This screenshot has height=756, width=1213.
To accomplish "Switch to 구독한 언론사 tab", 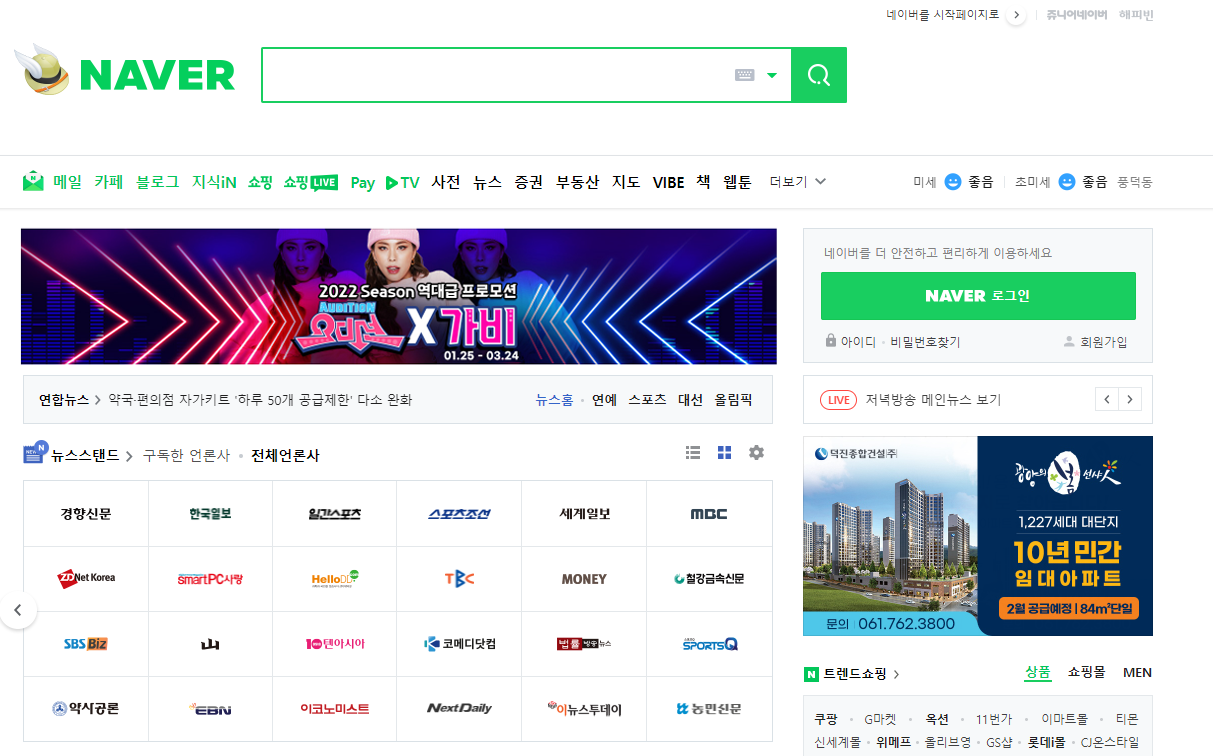I will [x=186, y=456].
